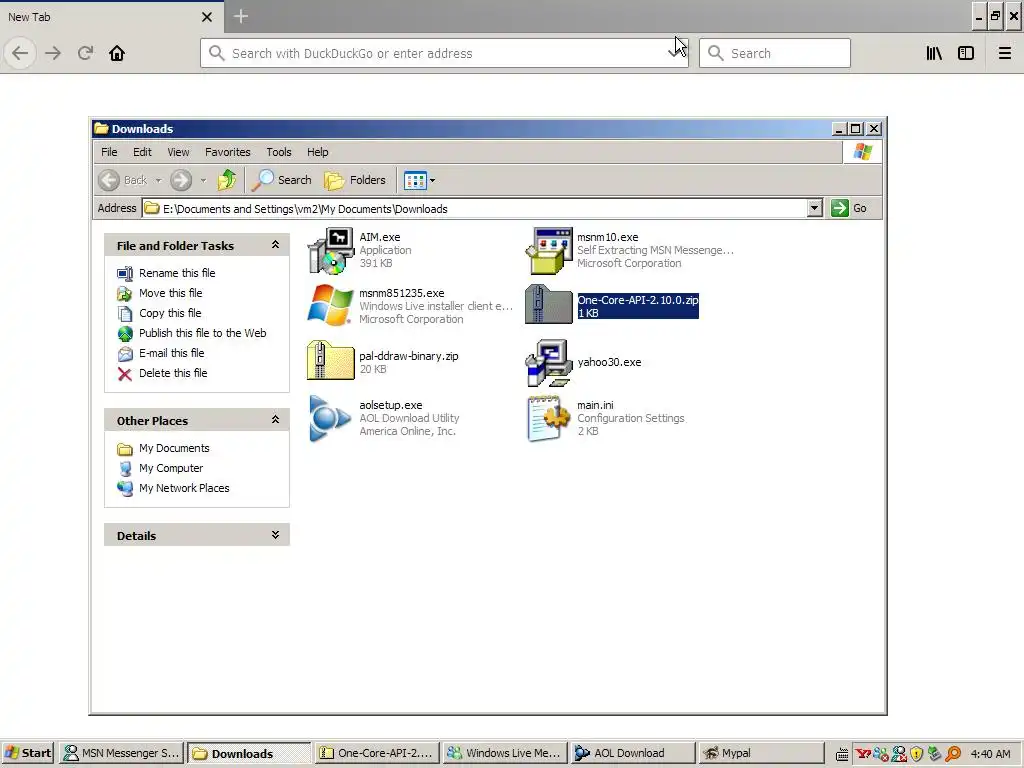This screenshot has height=768, width=1024.
Task: Click the Yahoo tray icon
Action: click(863, 754)
